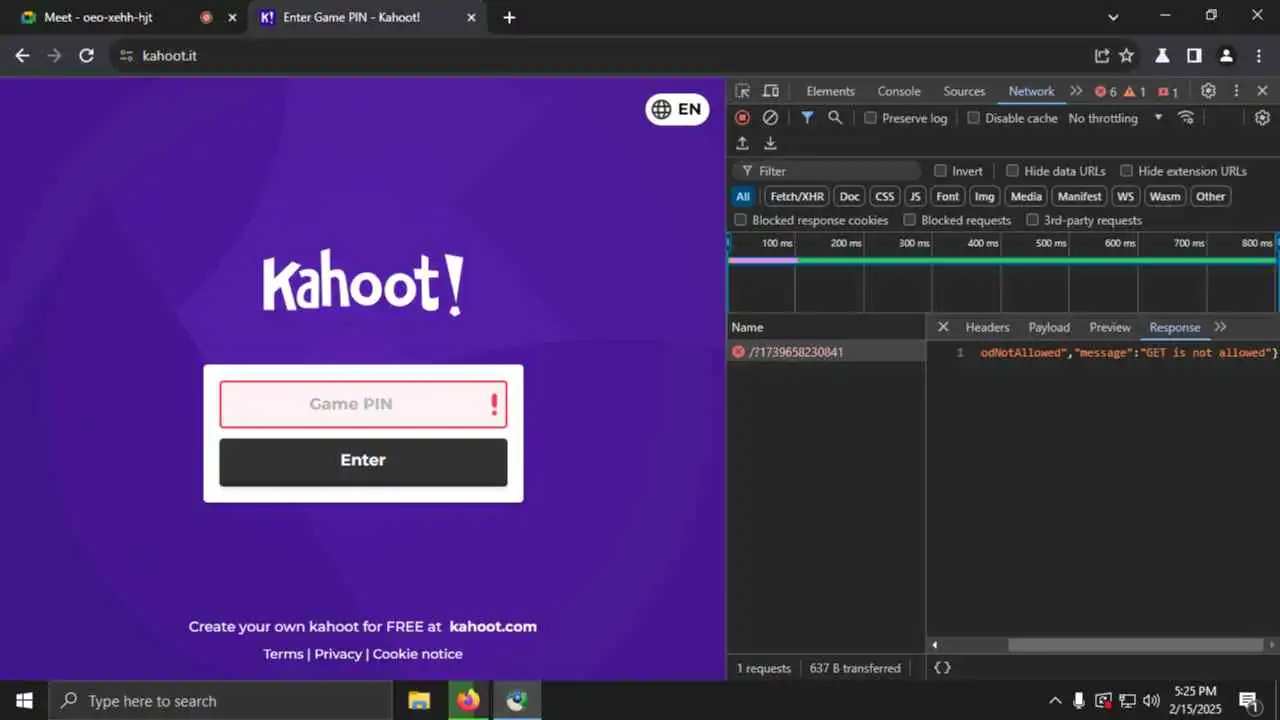
Task: Switch to the Sources panel tab
Action: click(964, 91)
